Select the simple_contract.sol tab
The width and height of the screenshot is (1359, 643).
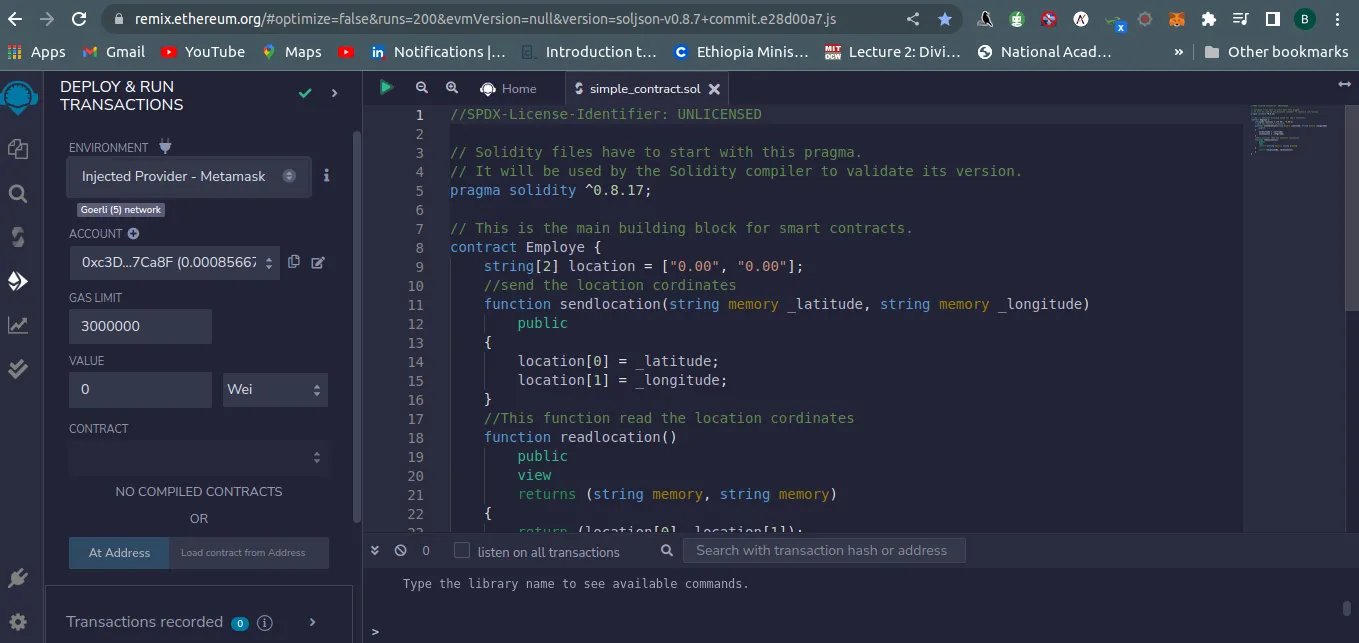pyautogui.click(x=645, y=88)
